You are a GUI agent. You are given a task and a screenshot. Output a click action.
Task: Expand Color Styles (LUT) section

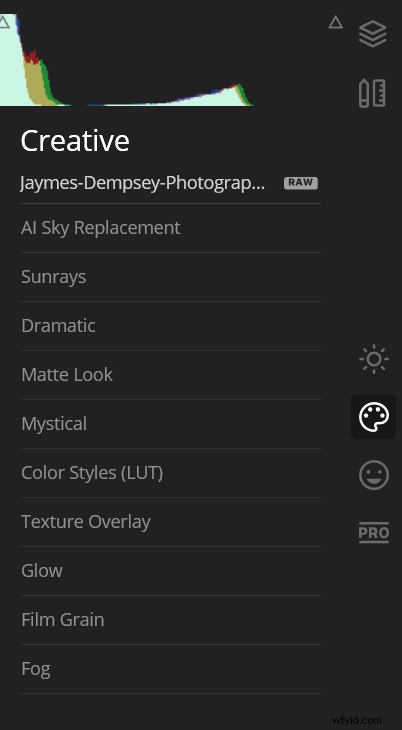(170, 473)
